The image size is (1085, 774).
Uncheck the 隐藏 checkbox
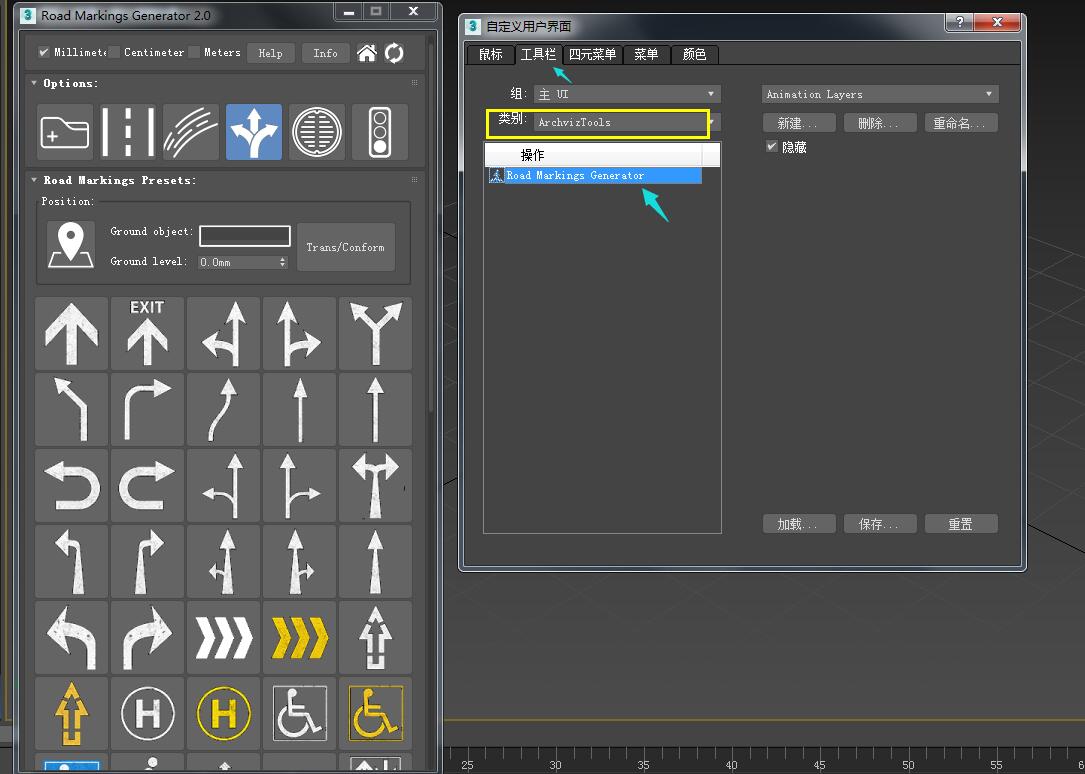tap(771, 146)
